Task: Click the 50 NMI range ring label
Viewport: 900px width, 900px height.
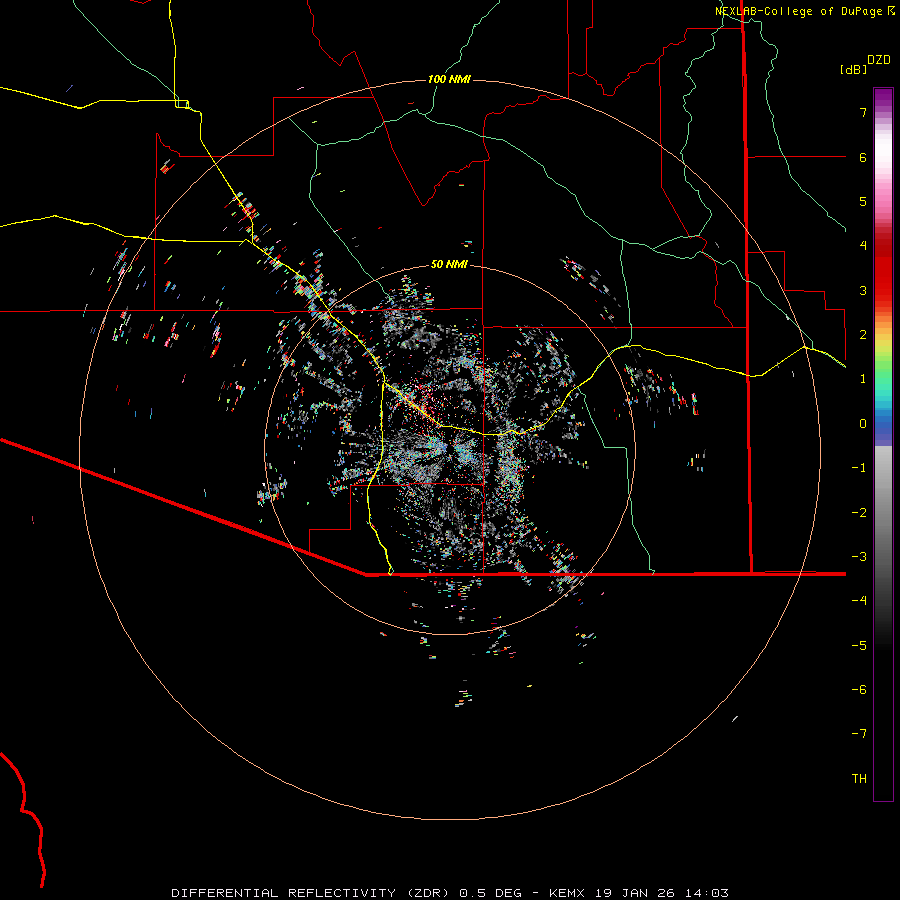Action: (449, 265)
